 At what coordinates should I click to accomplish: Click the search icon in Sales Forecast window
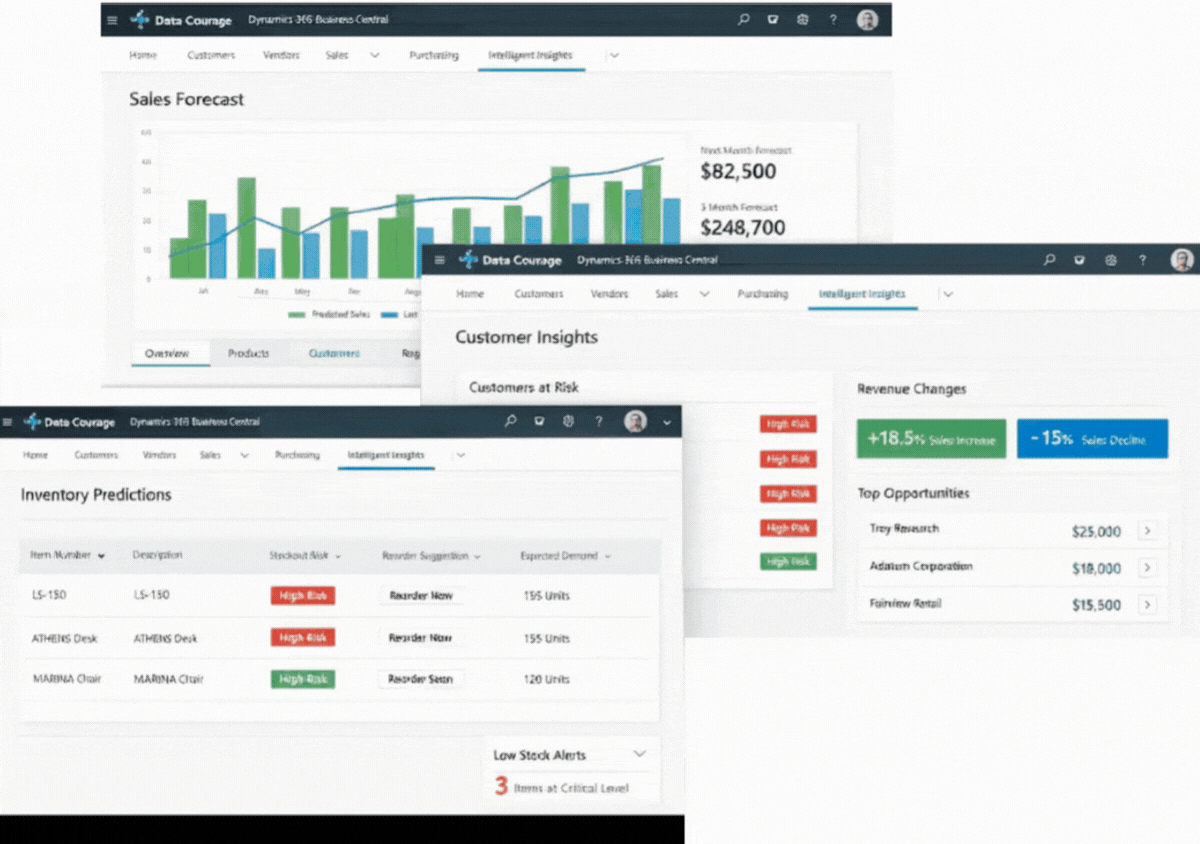click(x=743, y=20)
